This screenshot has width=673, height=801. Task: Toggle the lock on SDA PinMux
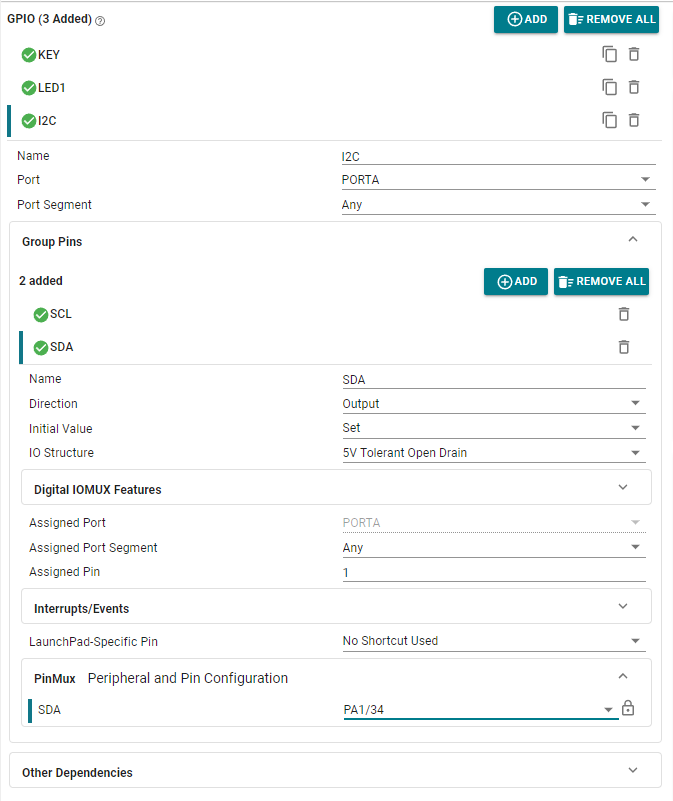point(628,709)
